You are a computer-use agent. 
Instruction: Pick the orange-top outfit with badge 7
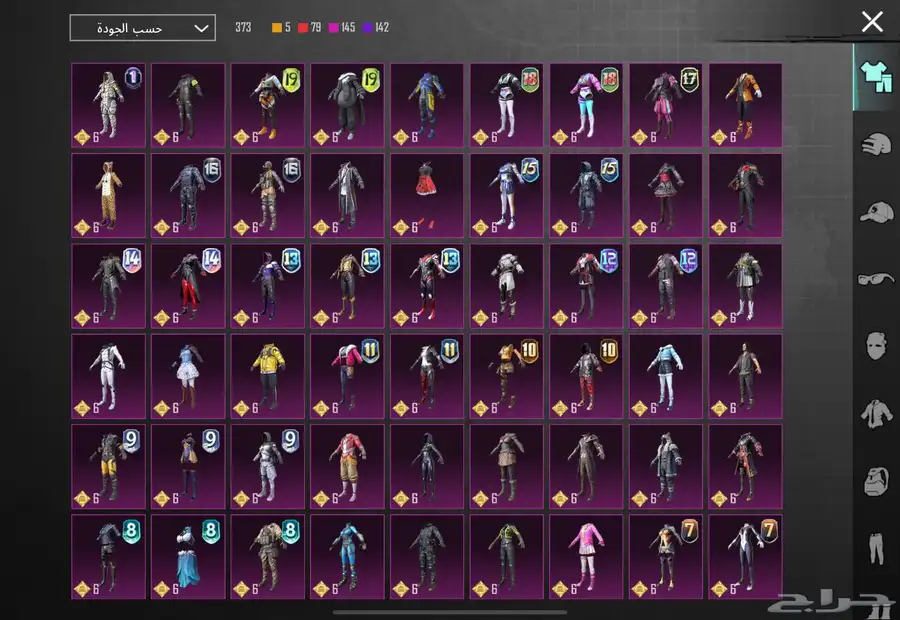click(x=666, y=557)
